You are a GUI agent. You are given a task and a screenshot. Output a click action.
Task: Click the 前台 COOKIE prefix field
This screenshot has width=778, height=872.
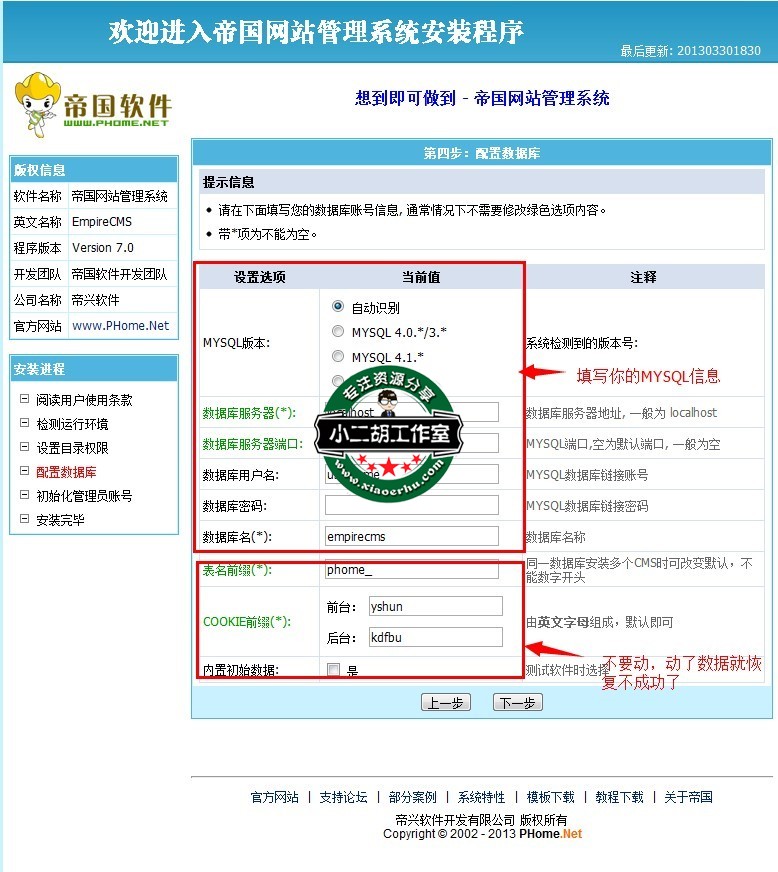[435, 606]
